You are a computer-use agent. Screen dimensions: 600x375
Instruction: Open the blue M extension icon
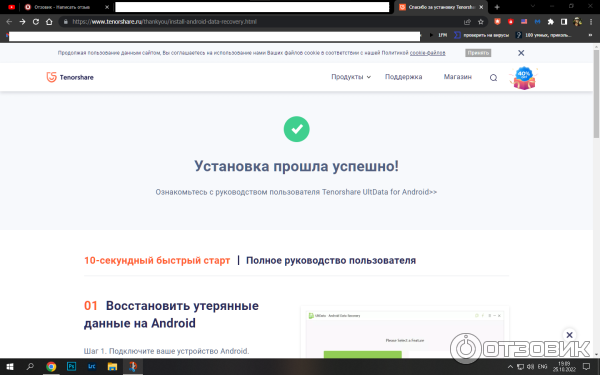coord(537,22)
